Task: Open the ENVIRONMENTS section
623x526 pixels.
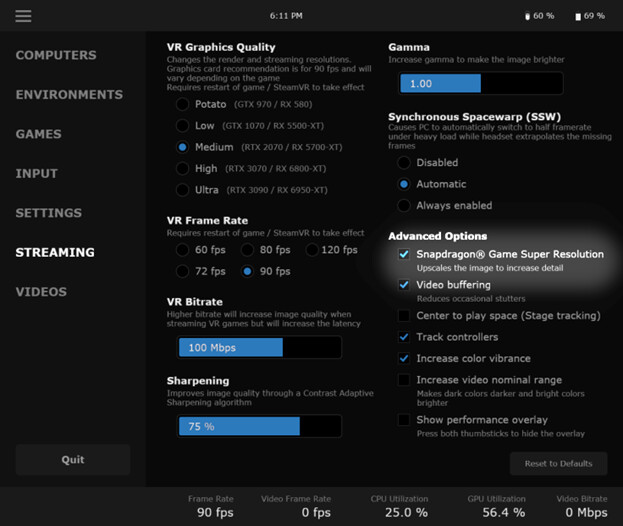Action: (69, 95)
